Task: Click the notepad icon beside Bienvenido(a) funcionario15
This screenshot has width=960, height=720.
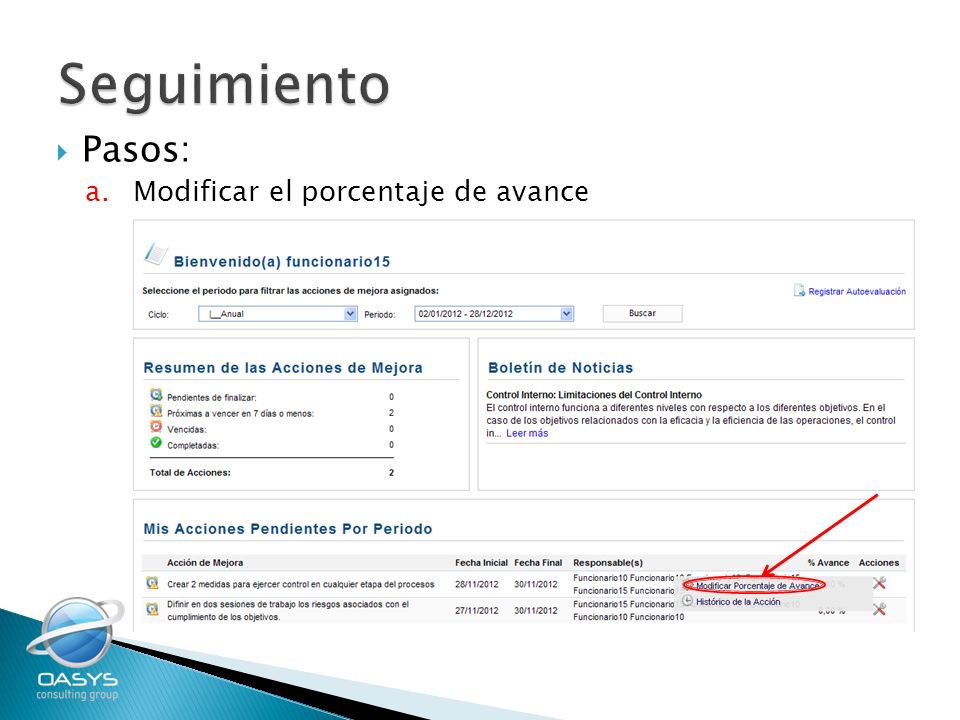Action: click(x=156, y=255)
